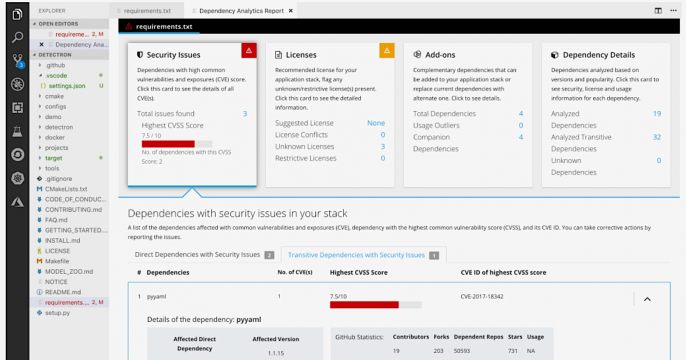
Task: Click the Kubernetes wheel icon in activity bar
Action: [x=18, y=178]
